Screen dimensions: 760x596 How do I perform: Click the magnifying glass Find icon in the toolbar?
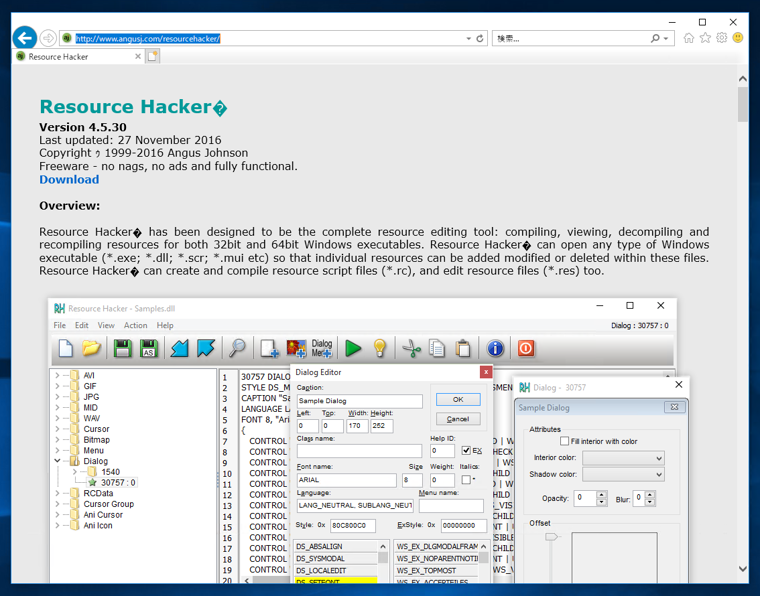tap(237, 348)
